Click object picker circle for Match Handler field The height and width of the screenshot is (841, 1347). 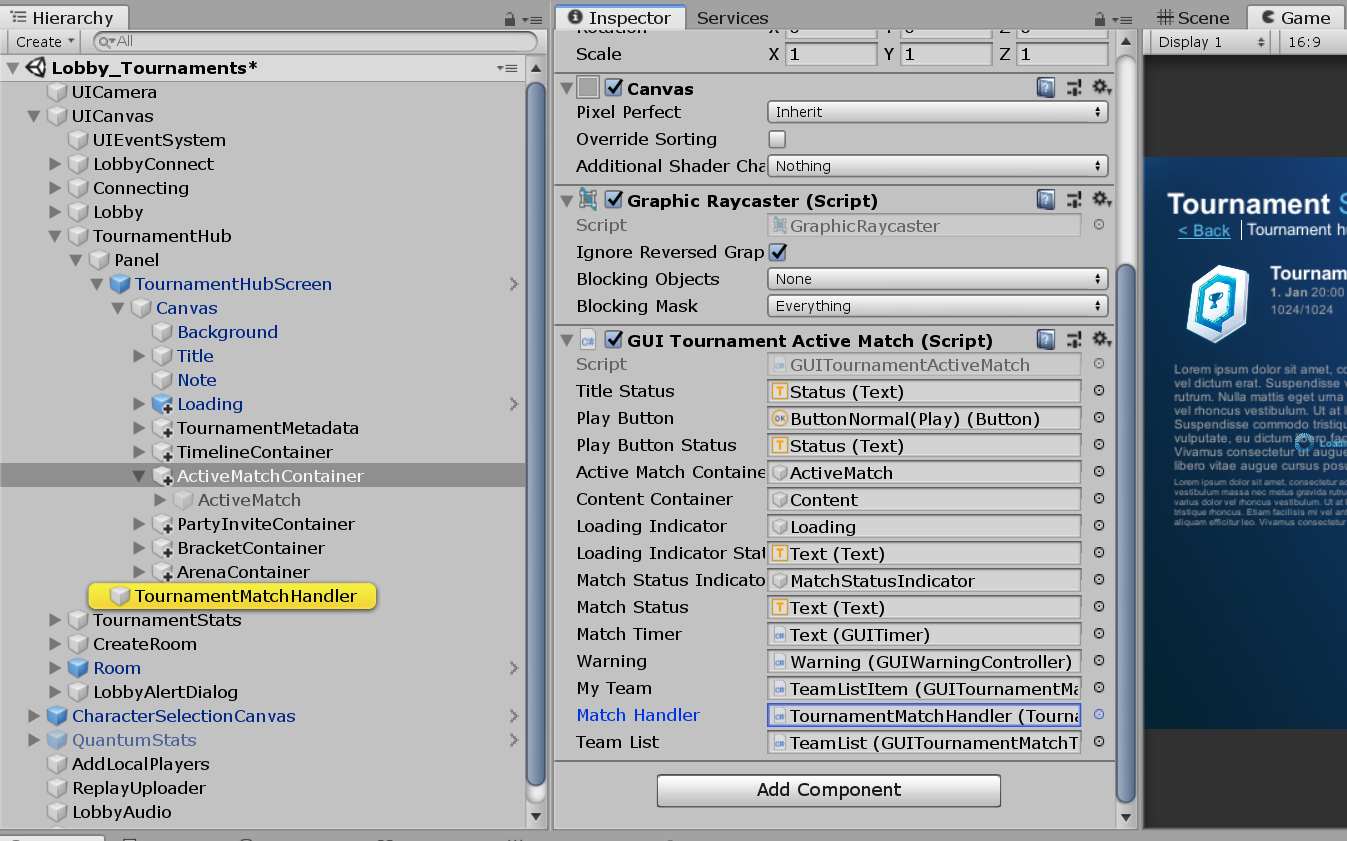click(1099, 715)
